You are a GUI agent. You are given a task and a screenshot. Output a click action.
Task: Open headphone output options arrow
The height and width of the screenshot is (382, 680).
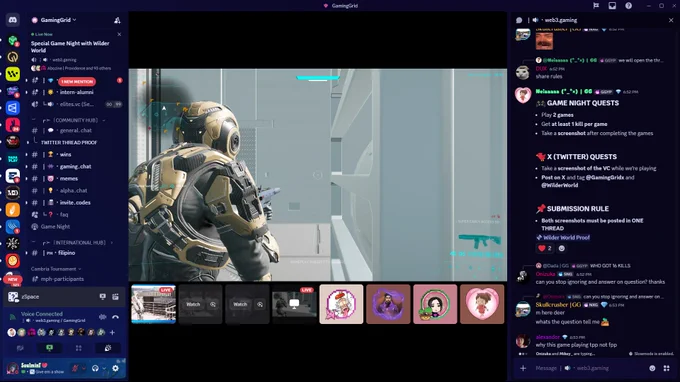(x=104, y=368)
